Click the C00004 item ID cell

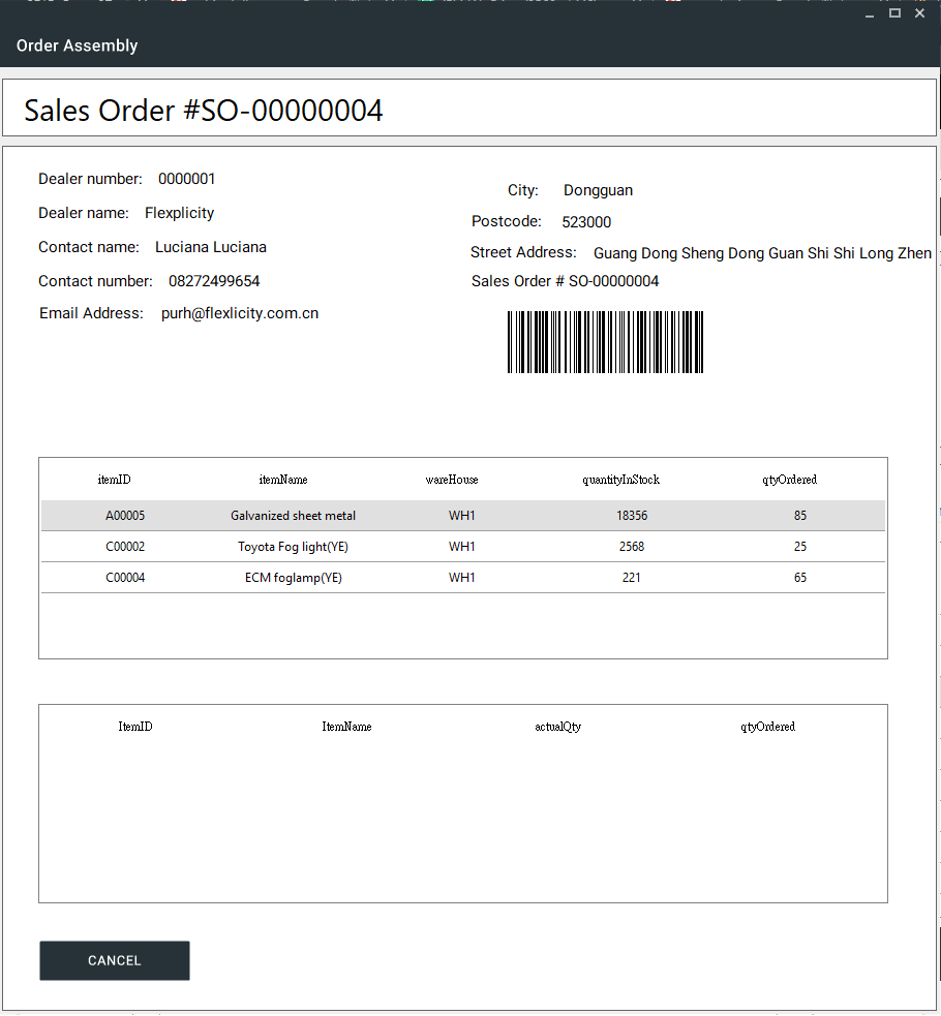125,578
